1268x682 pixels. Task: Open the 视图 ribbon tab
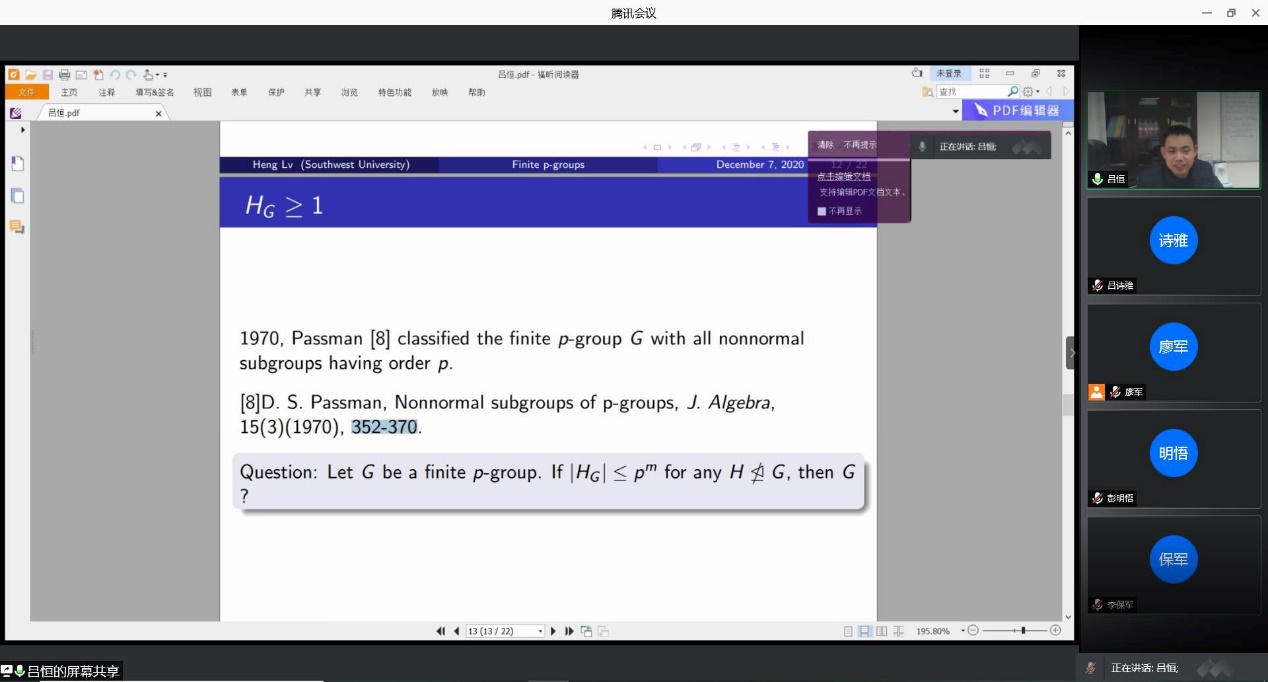202,92
